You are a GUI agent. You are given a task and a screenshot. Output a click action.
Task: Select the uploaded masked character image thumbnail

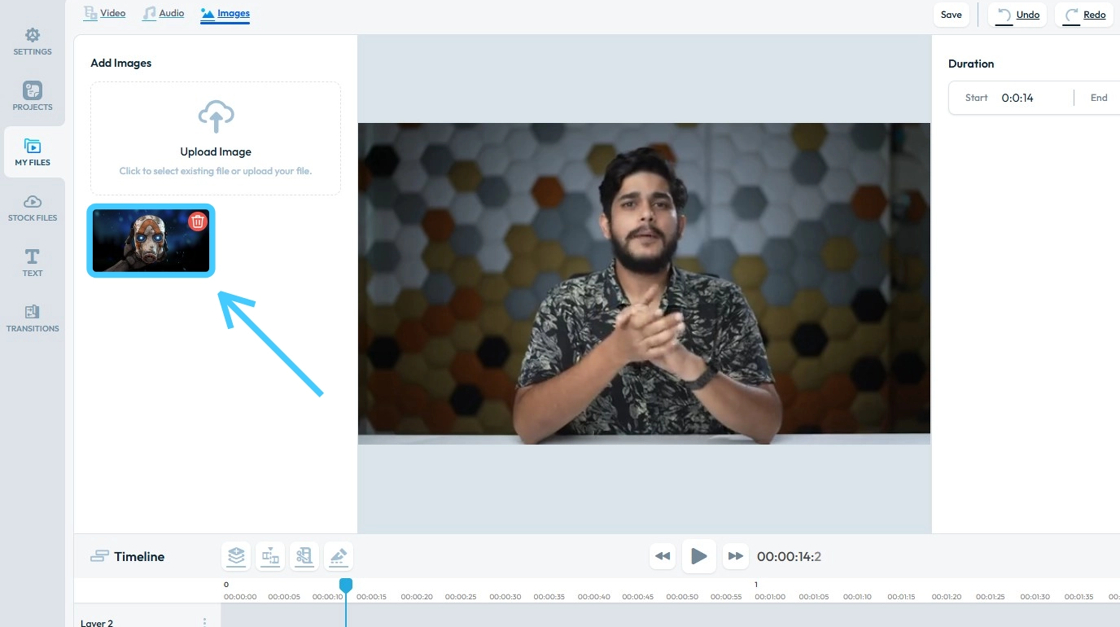tap(151, 241)
